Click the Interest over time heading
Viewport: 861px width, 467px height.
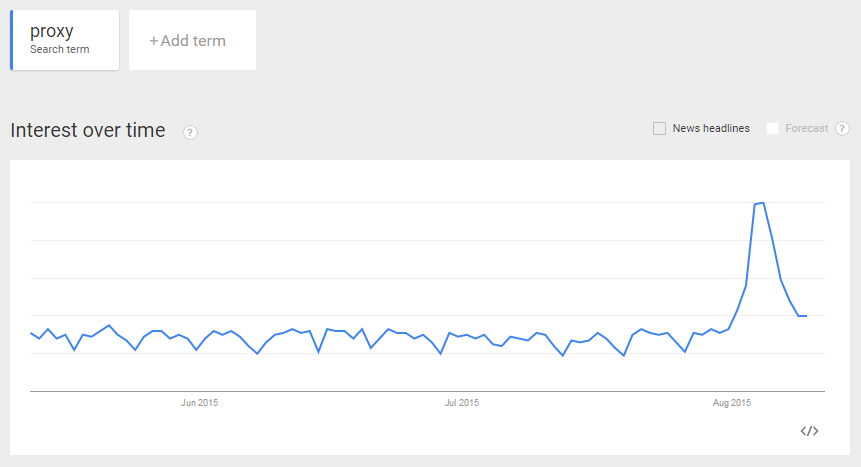87,130
